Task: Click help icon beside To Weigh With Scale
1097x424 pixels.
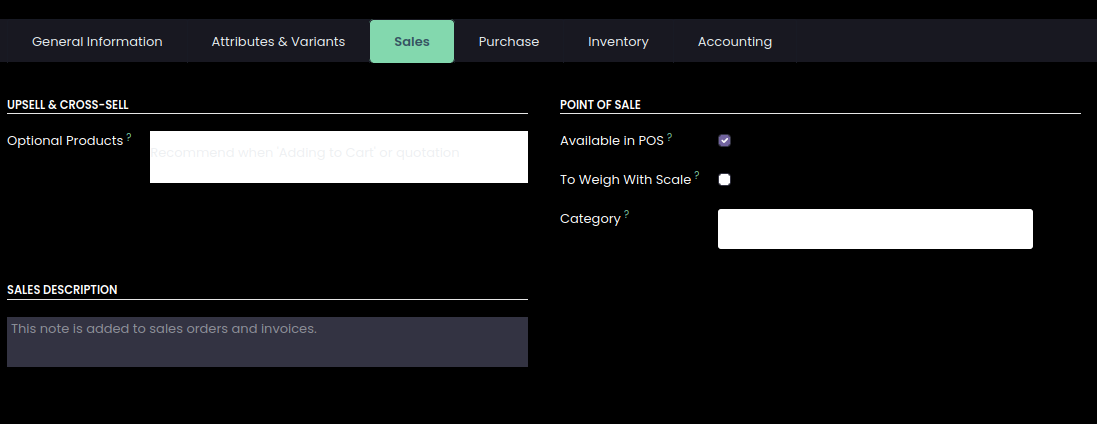Action: (697, 176)
